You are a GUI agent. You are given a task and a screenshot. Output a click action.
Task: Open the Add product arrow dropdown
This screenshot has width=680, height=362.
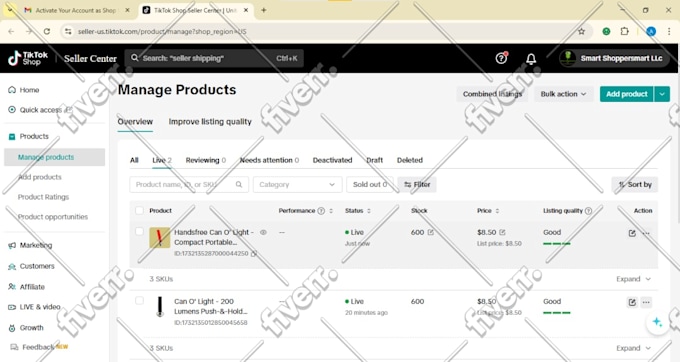click(x=662, y=94)
